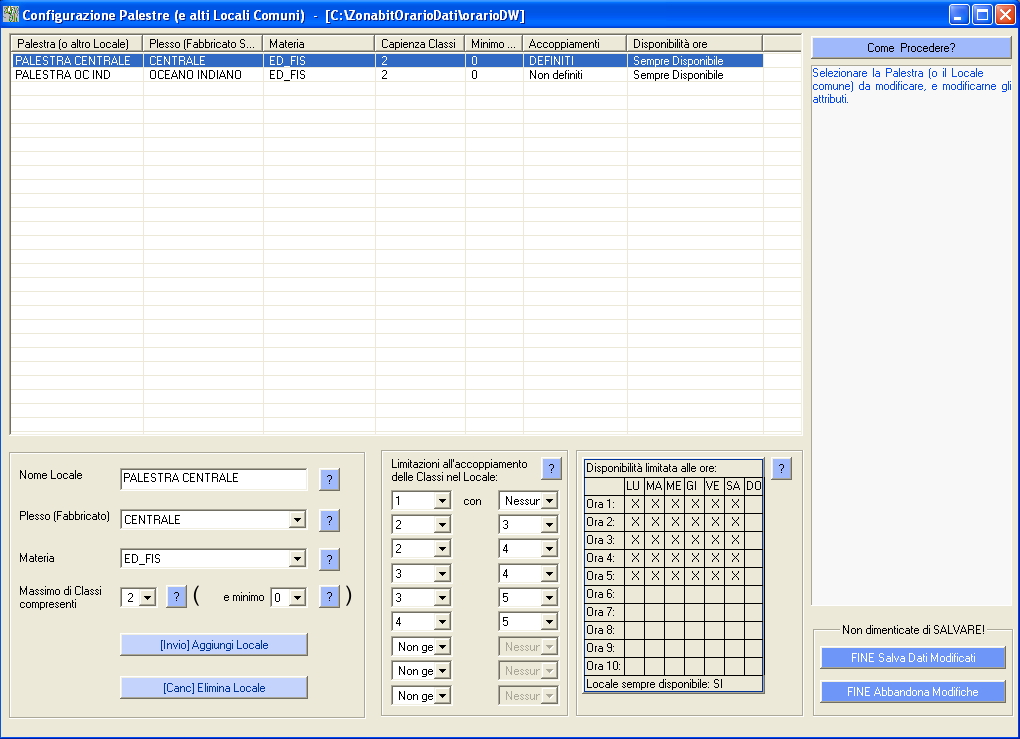Viewport: 1020px width, 739px height.
Task: Sort by Accoppiamenti column header
Action: 574,44
